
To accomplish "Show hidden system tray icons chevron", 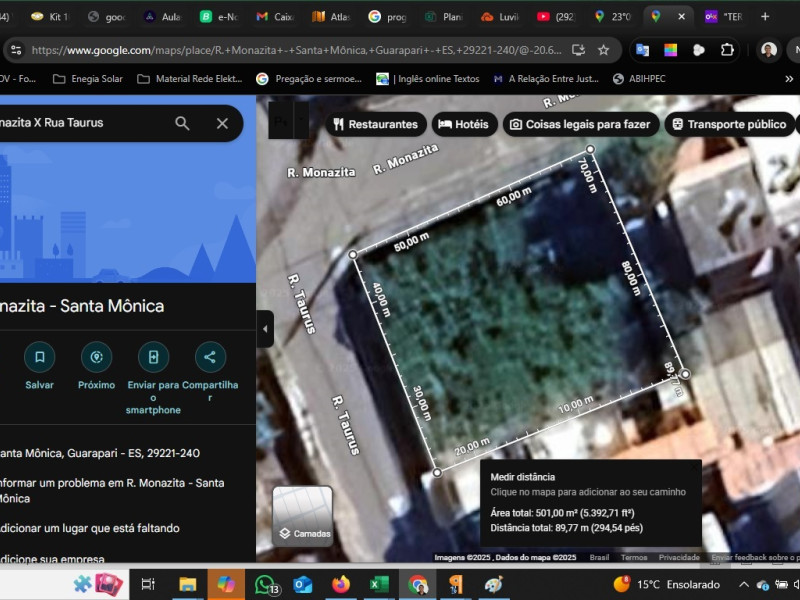I will 744,585.
